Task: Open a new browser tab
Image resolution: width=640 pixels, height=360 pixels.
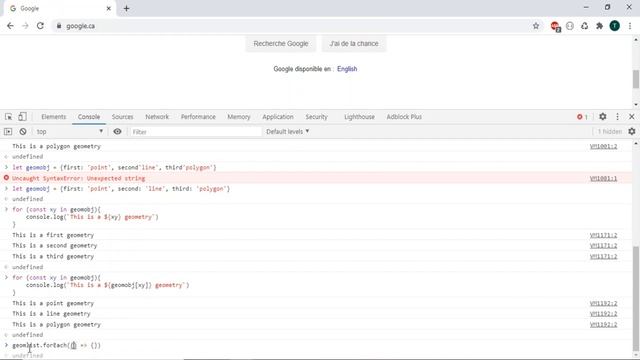Action: [x=127, y=8]
